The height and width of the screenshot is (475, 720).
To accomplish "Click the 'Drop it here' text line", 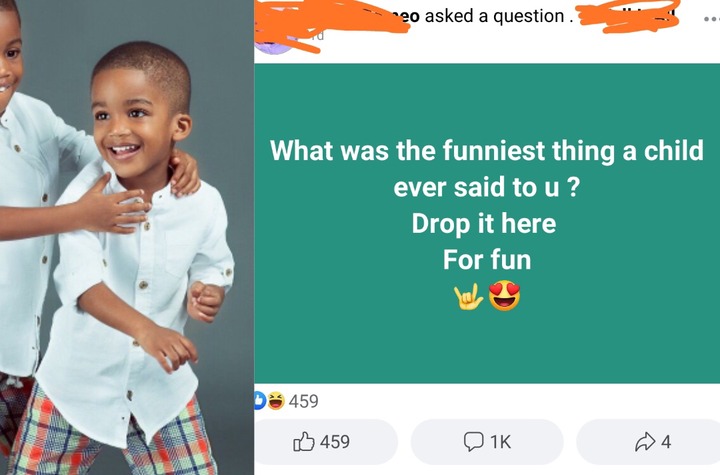I will click(x=484, y=224).
